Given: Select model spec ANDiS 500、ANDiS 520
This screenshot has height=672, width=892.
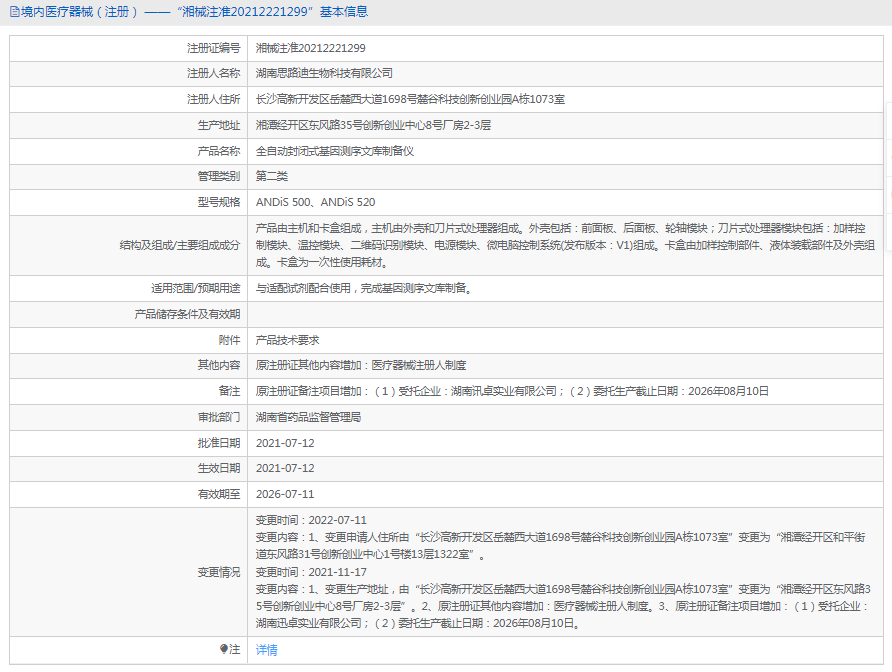Looking at the screenshot, I should tap(315, 203).
